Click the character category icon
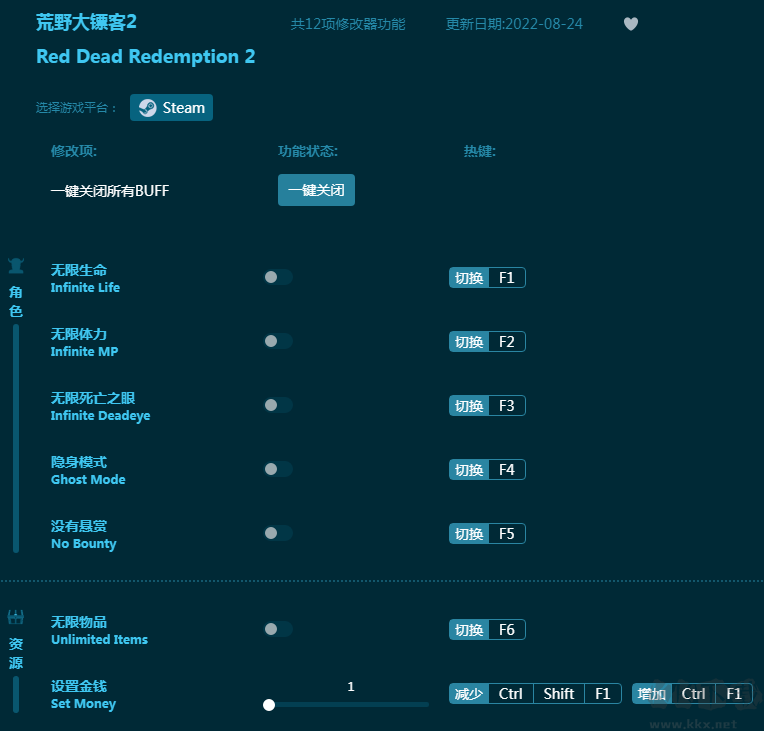This screenshot has width=764, height=731. click(x=16, y=266)
